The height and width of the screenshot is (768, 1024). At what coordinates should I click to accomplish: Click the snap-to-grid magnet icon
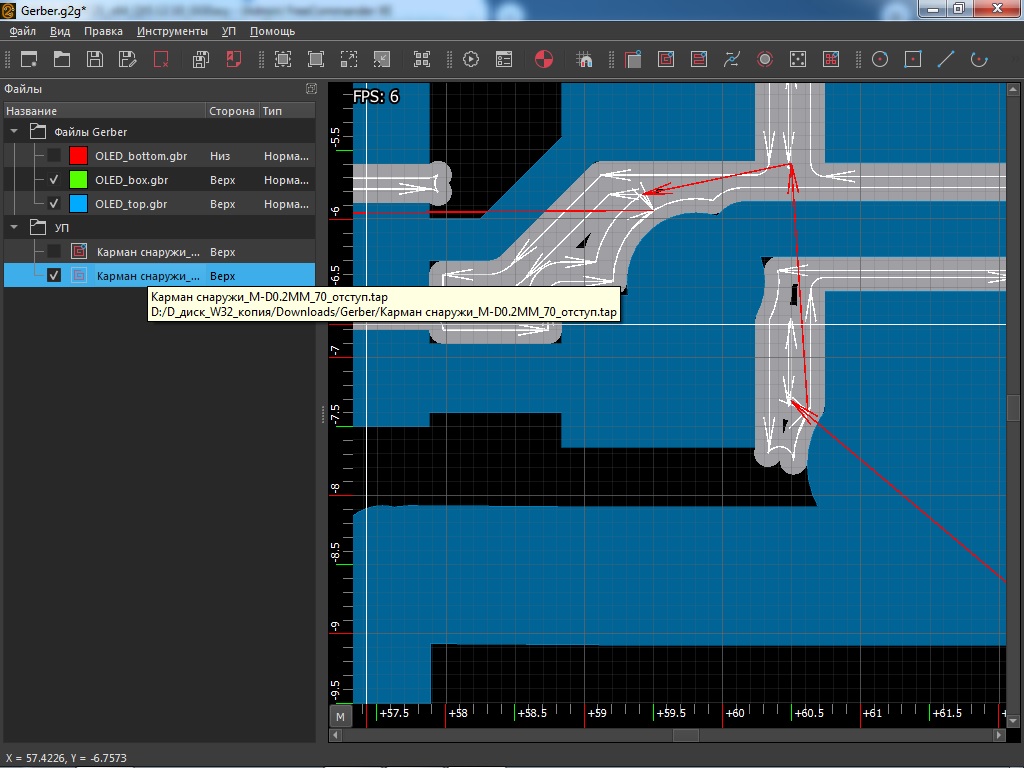586,59
